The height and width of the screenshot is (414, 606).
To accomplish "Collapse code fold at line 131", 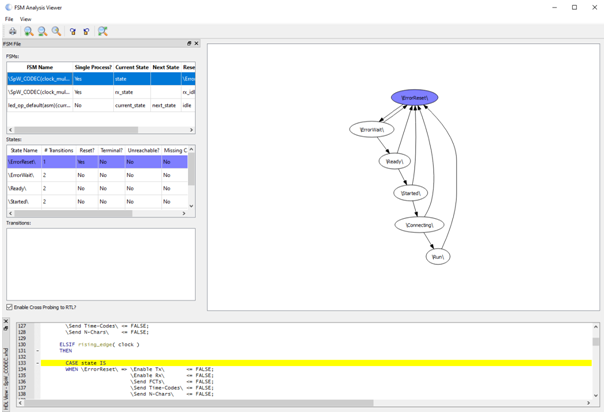I will click(37, 351).
